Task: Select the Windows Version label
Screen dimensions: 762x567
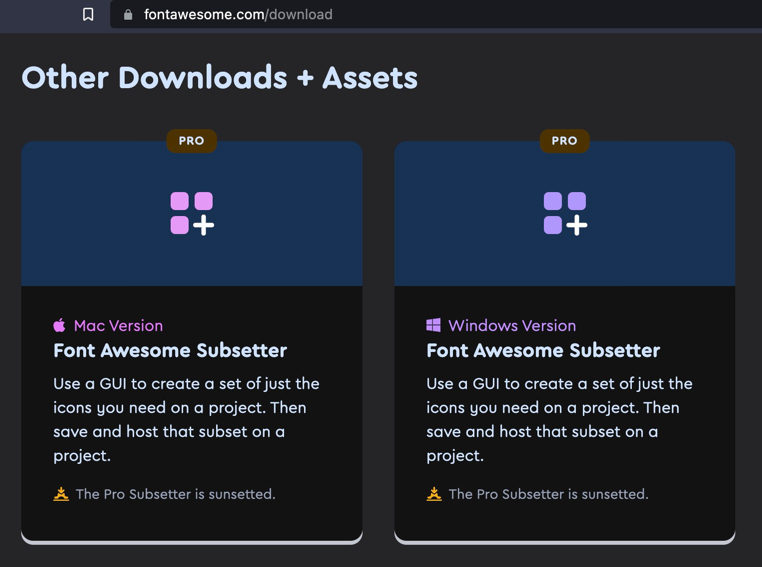Action: coord(512,326)
